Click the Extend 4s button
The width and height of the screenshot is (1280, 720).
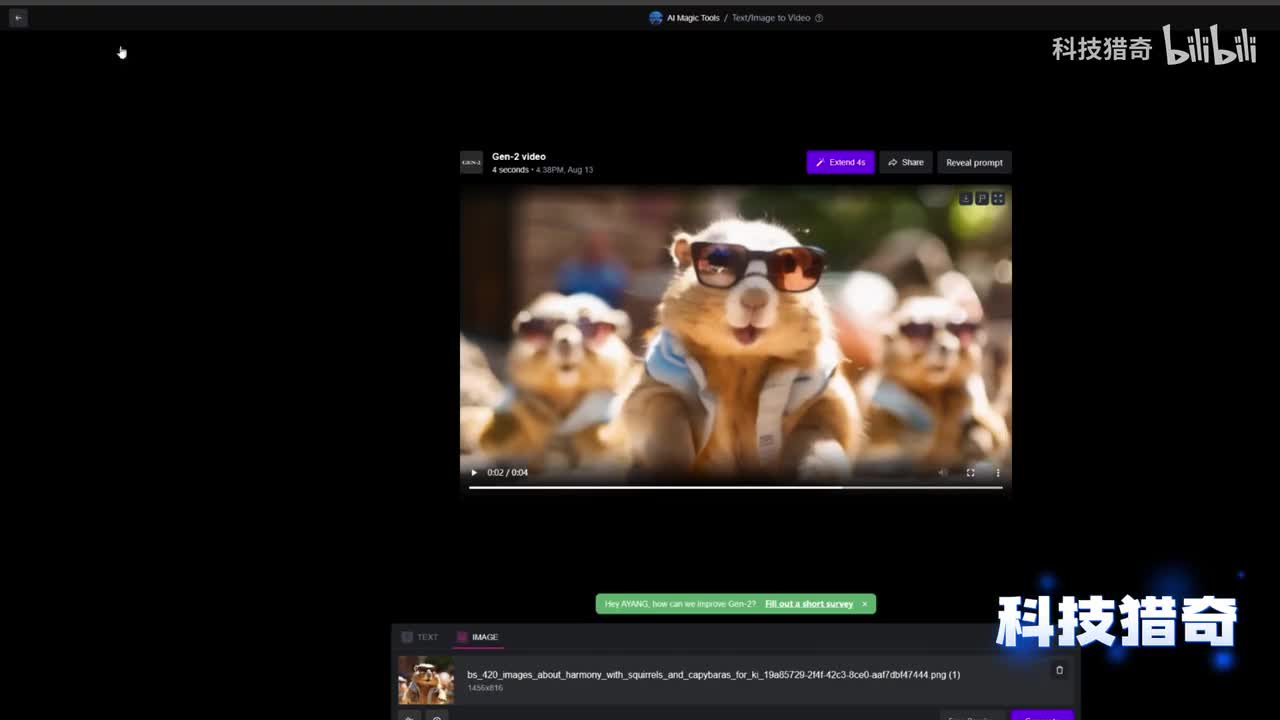(840, 162)
